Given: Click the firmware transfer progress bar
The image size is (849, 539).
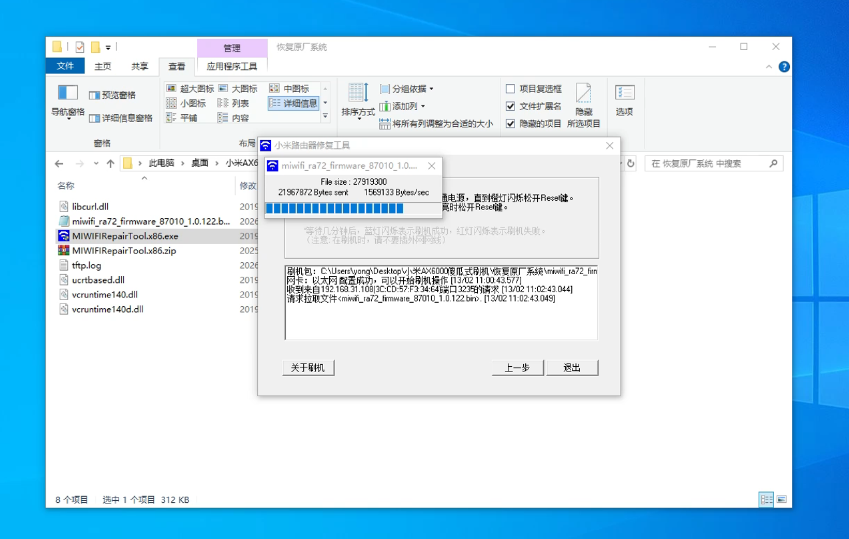Looking at the screenshot, I should point(353,209).
